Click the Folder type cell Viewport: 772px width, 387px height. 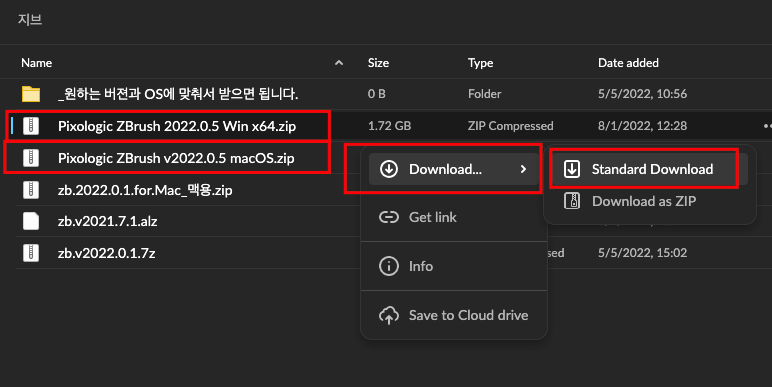(484, 94)
